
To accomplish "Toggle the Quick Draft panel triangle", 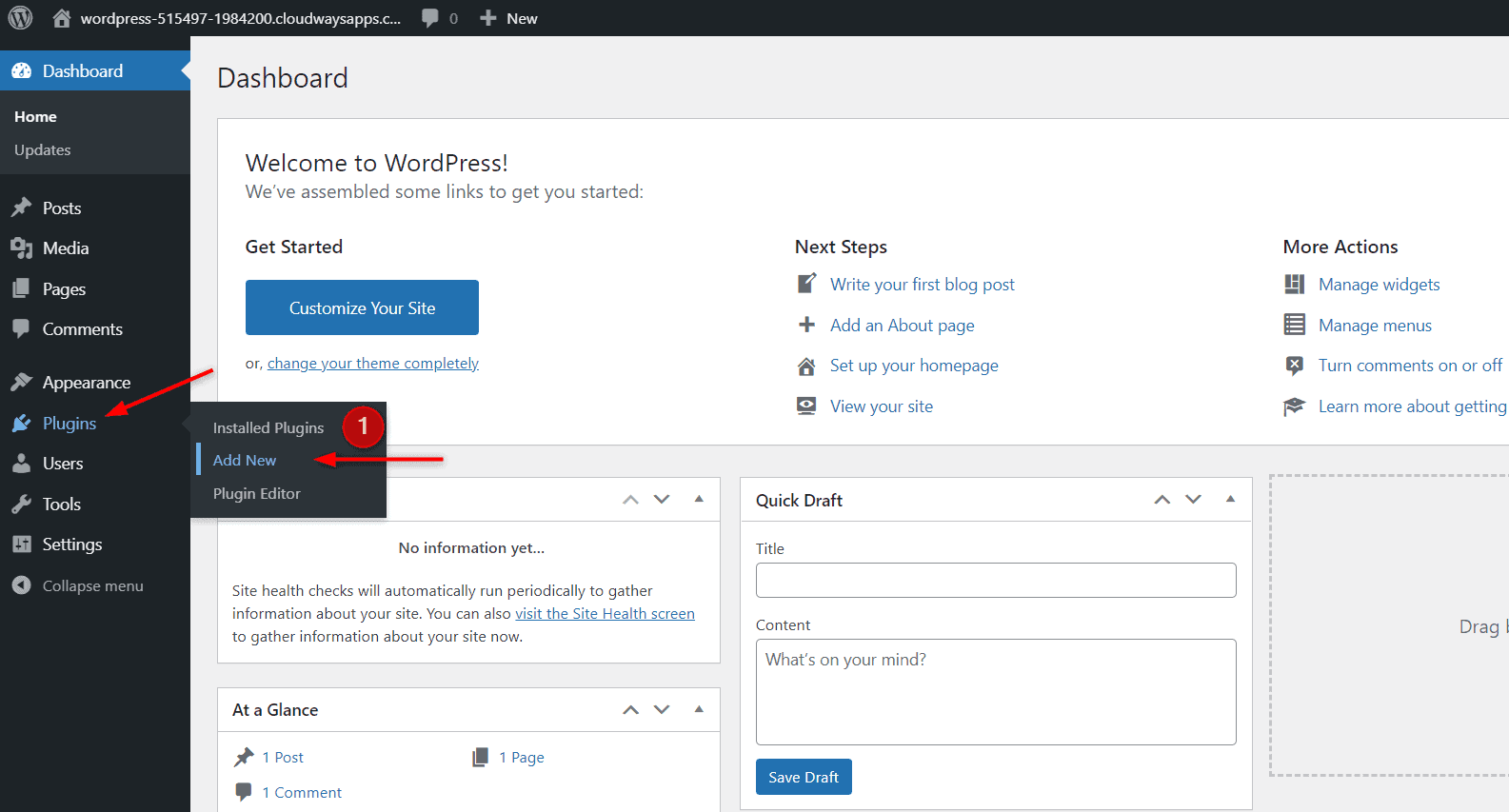I will click(1230, 499).
